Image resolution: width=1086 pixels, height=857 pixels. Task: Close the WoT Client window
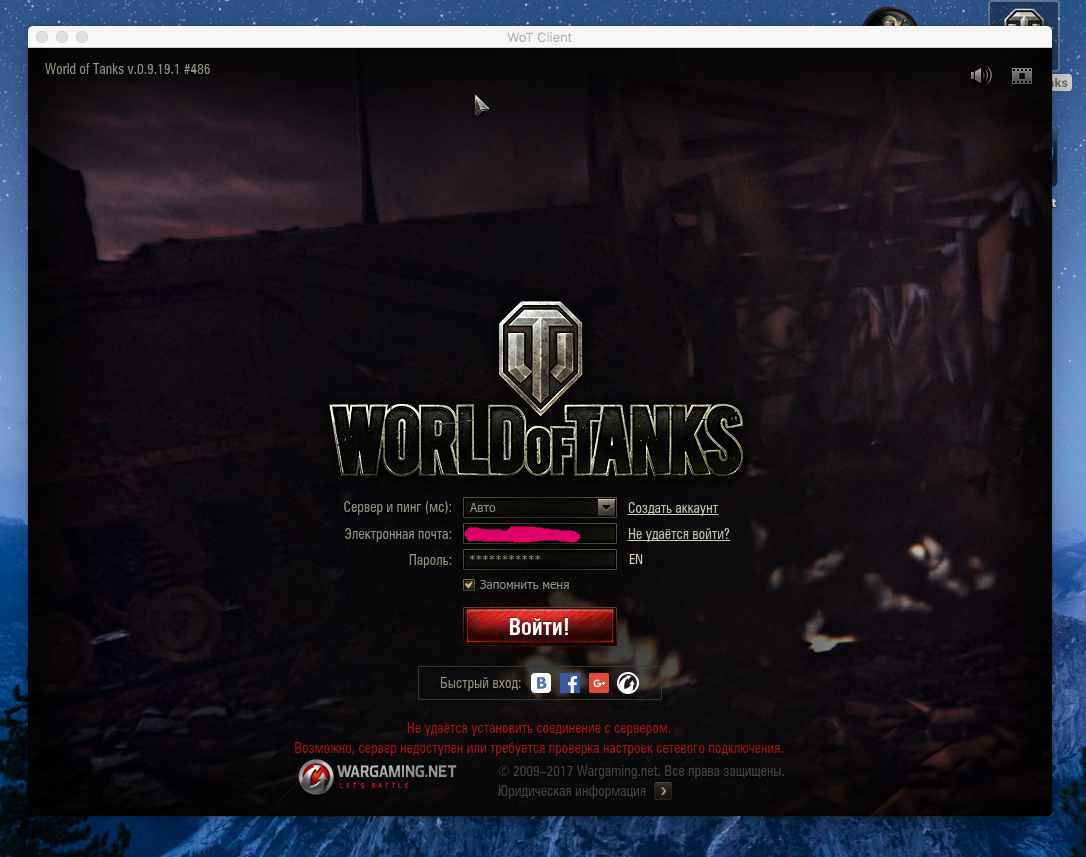tap(42, 37)
